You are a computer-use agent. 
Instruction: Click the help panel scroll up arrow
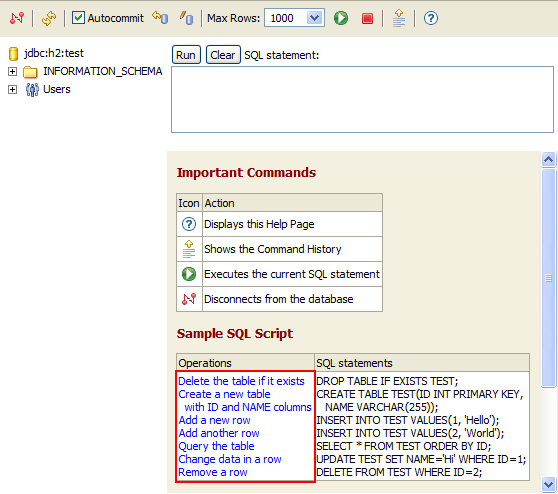click(548, 159)
